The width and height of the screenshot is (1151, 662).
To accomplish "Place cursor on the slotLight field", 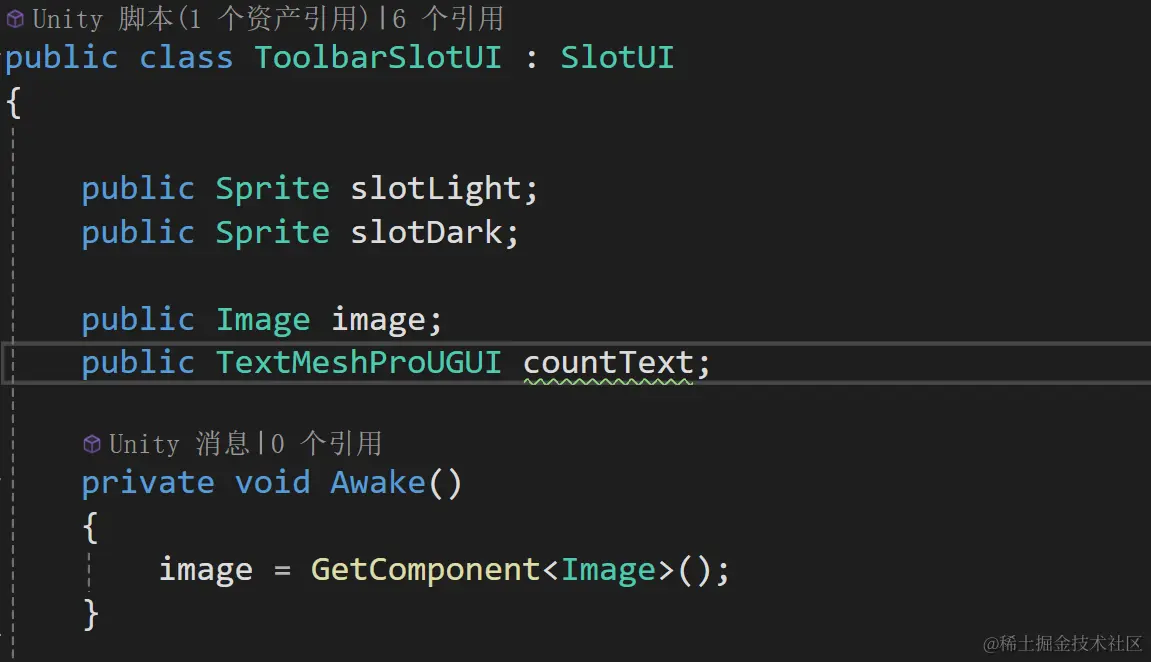I will [x=436, y=189].
